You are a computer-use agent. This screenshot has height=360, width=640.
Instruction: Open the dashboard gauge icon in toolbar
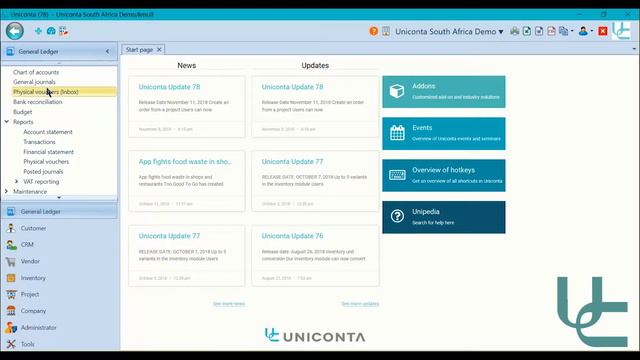(x=51, y=31)
